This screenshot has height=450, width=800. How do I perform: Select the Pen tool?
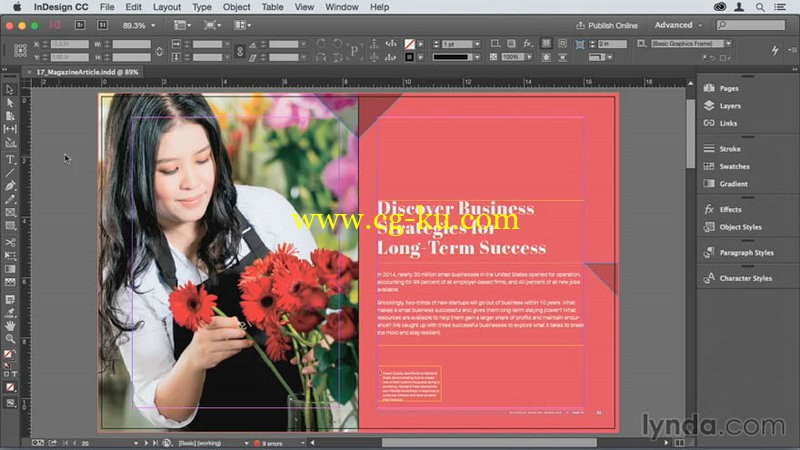(10, 186)
